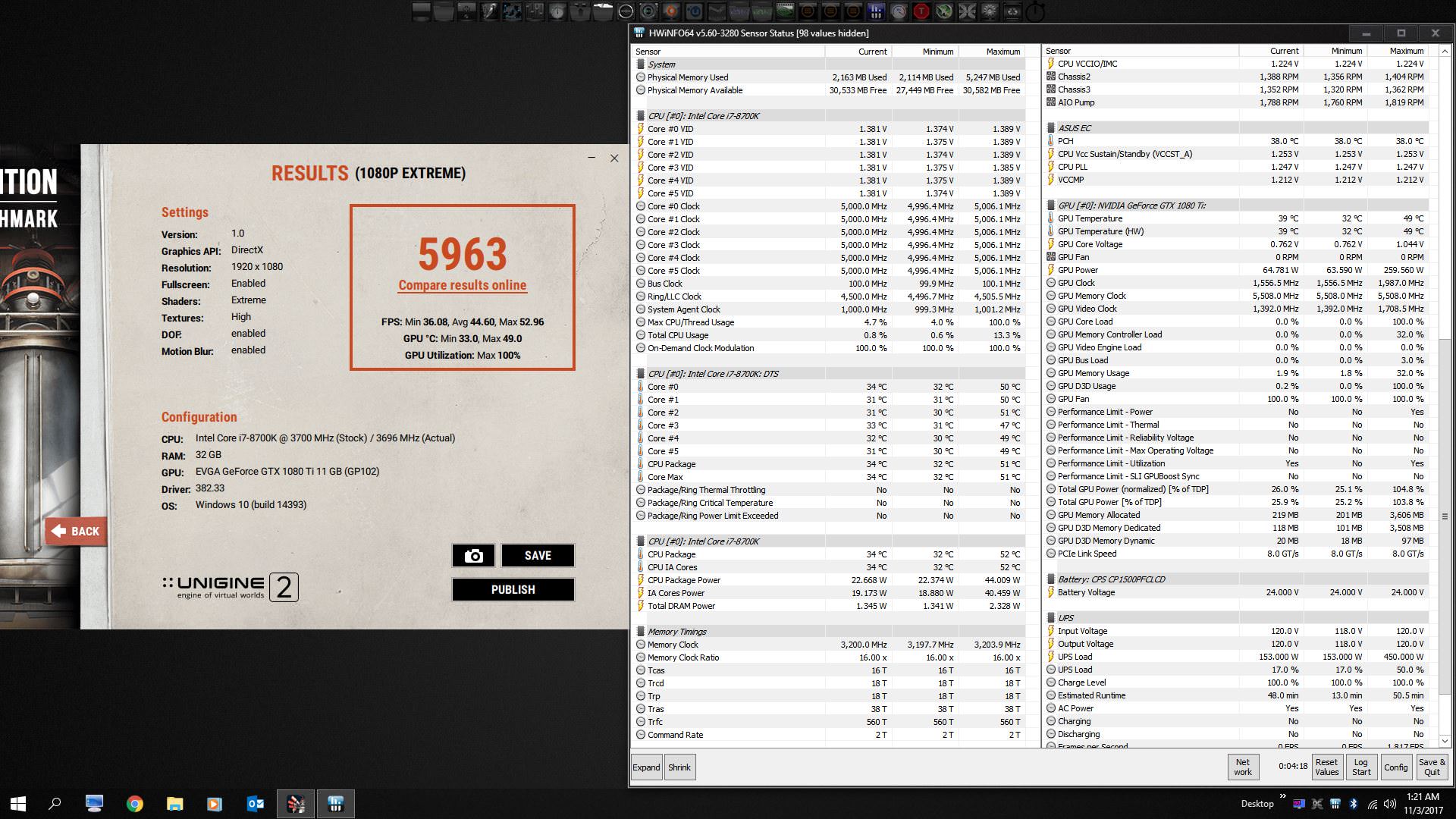Select the ASUS EC group header

(1238, 128)
